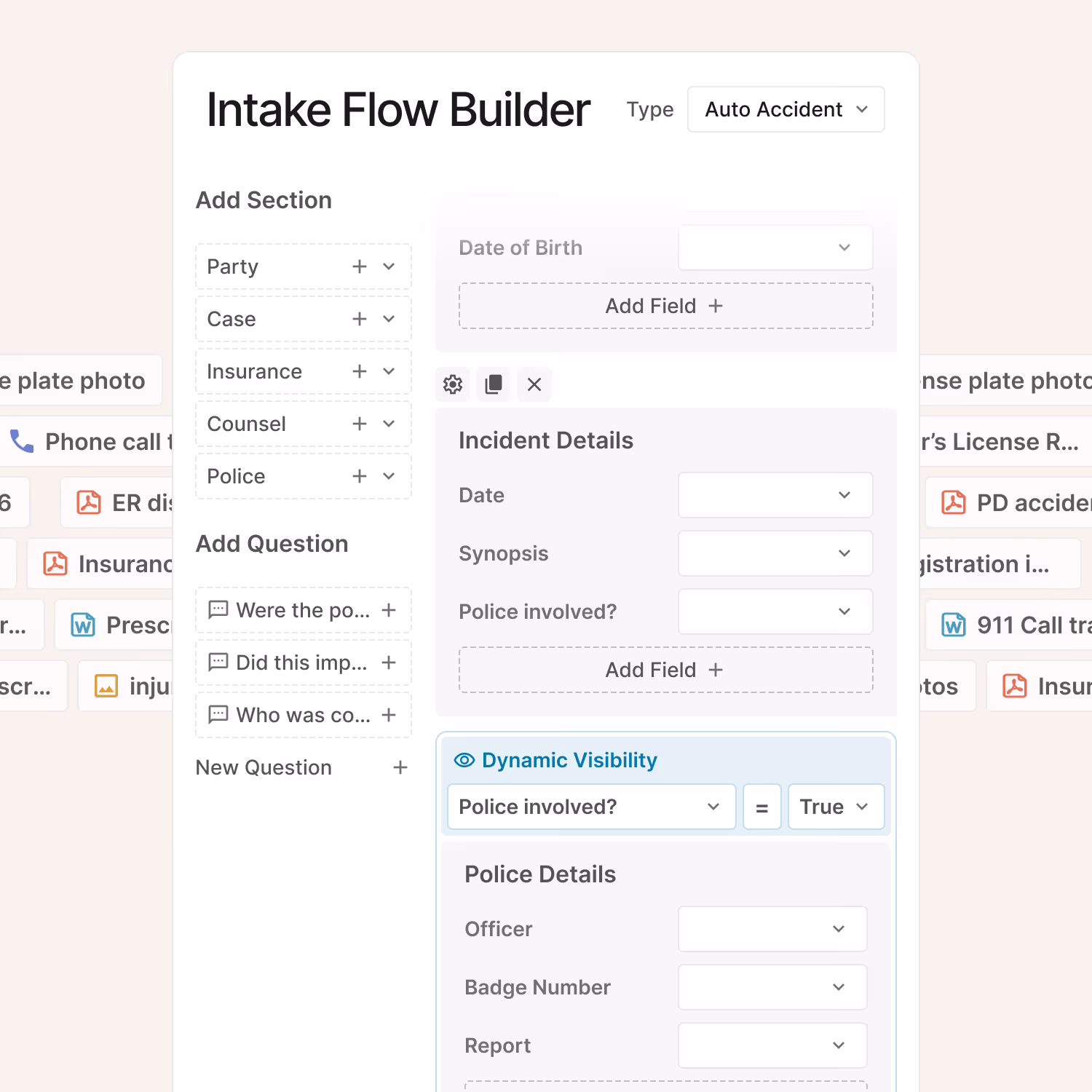Click chat icon of 'Were the po...' question

tap(218, 610)
